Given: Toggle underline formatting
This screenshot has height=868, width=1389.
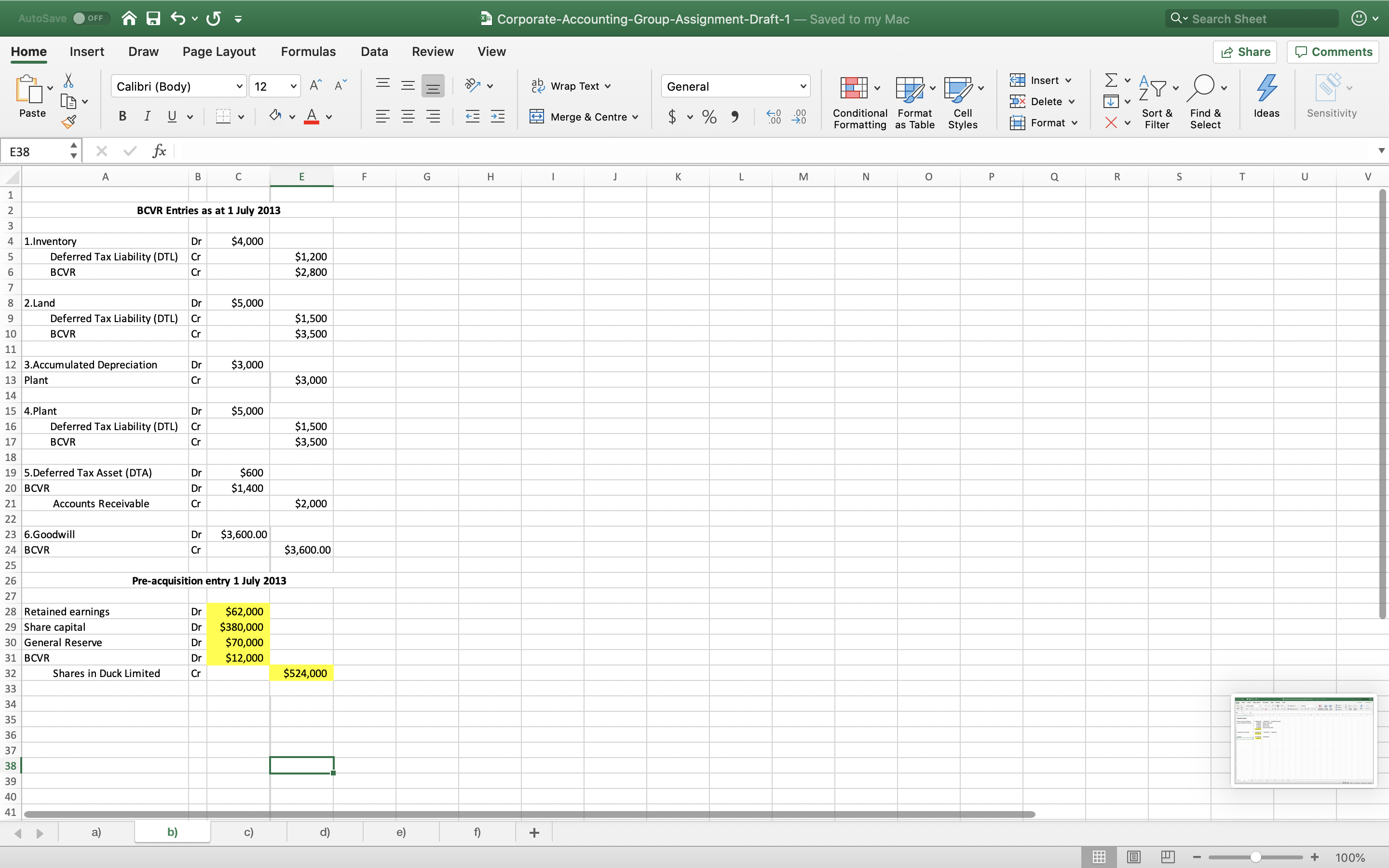Looking at the screenshot, I should (172, 116).
